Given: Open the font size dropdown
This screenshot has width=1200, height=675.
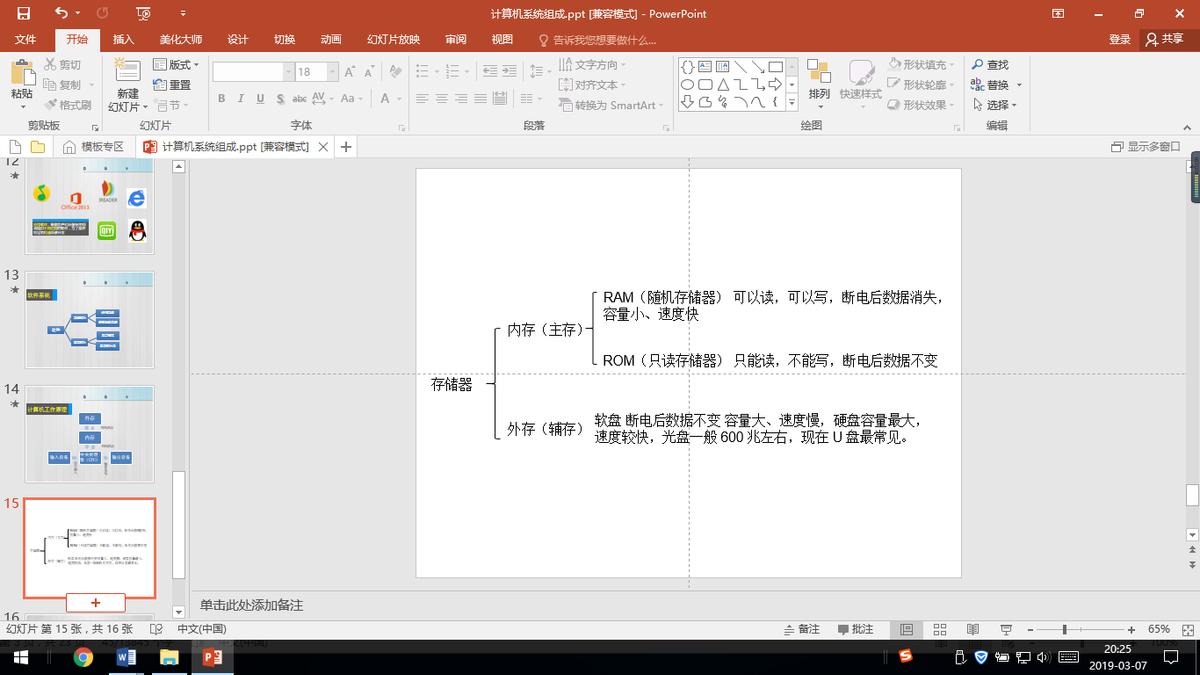Looking at the screenshot, I should (x=330, y=71).
